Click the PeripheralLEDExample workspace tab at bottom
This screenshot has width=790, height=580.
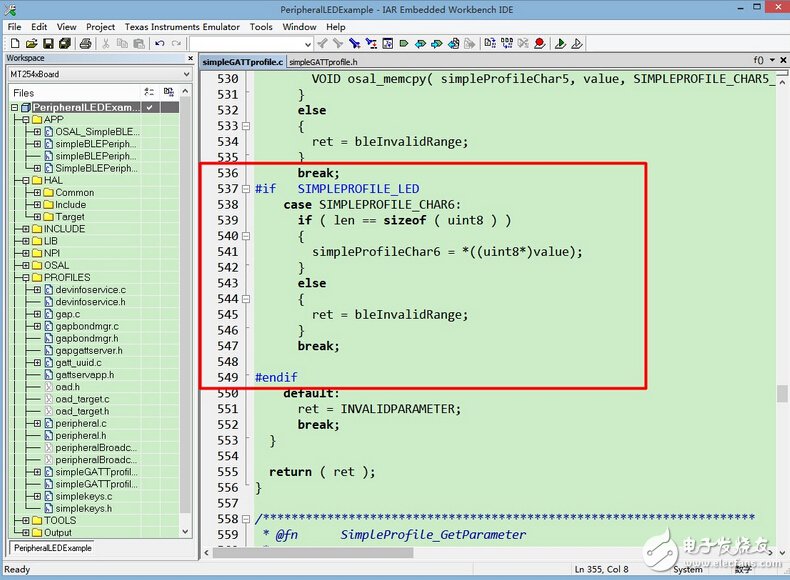pyautogui.click(x=53, y=548)
